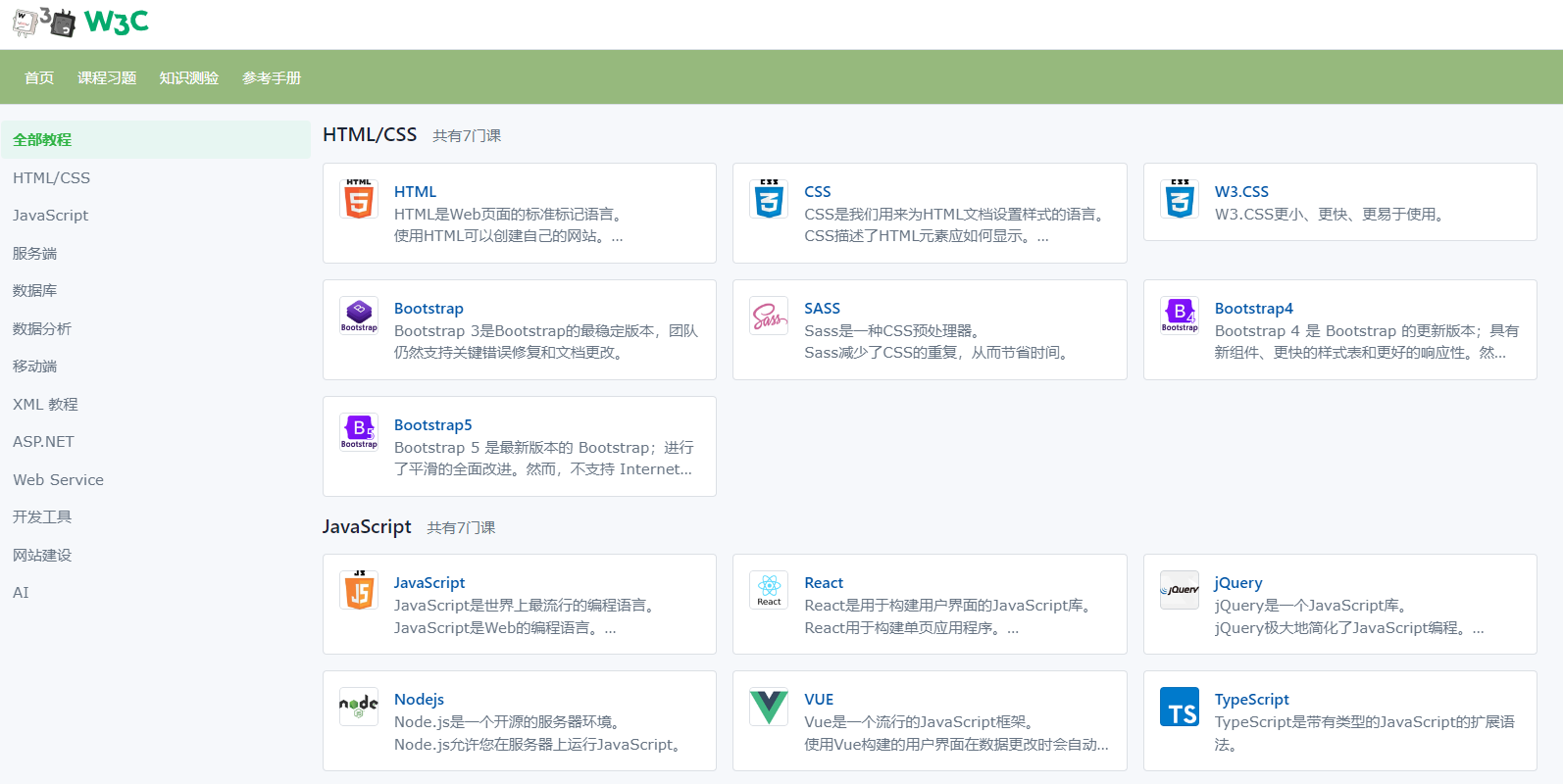Click the CSS3 icon on CSS card
Image resolution: width=1563 pixels, height=784 pixels.
tap(769, 199)
